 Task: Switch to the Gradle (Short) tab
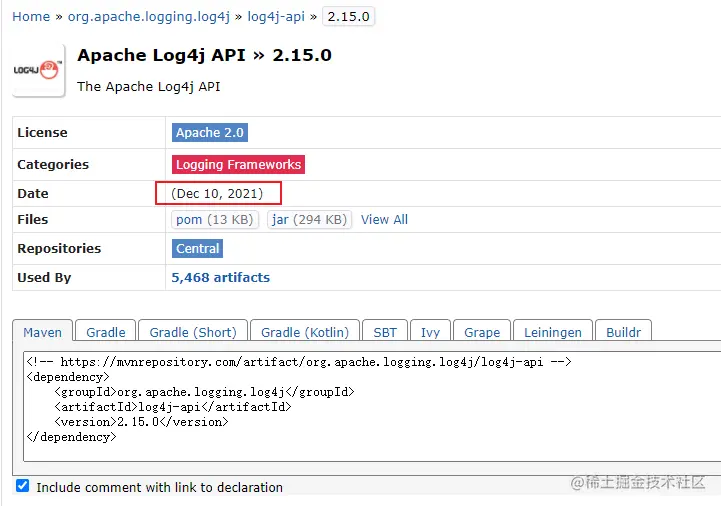tap(193, 332)
